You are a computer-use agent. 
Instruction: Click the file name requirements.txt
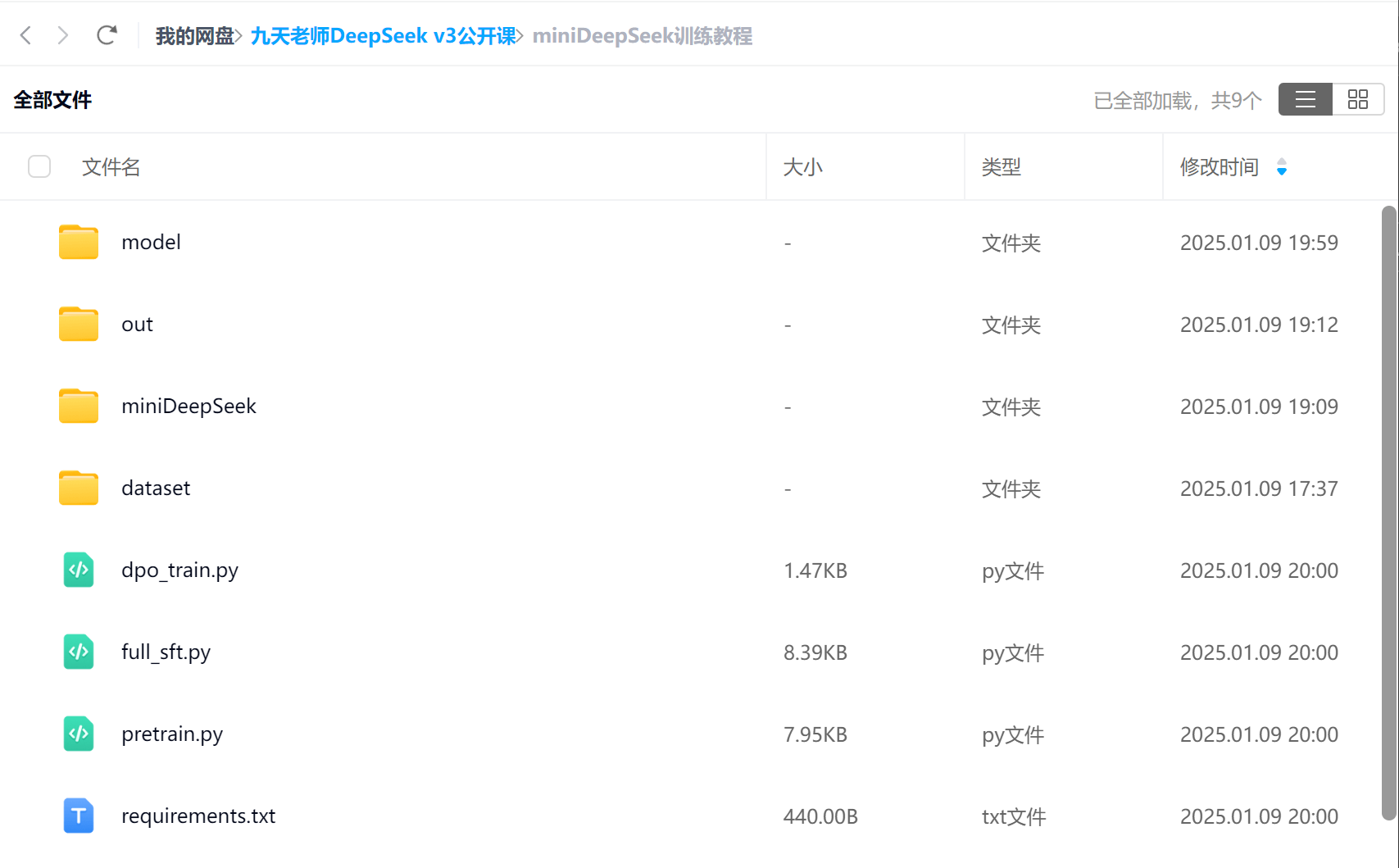point(198,816)
